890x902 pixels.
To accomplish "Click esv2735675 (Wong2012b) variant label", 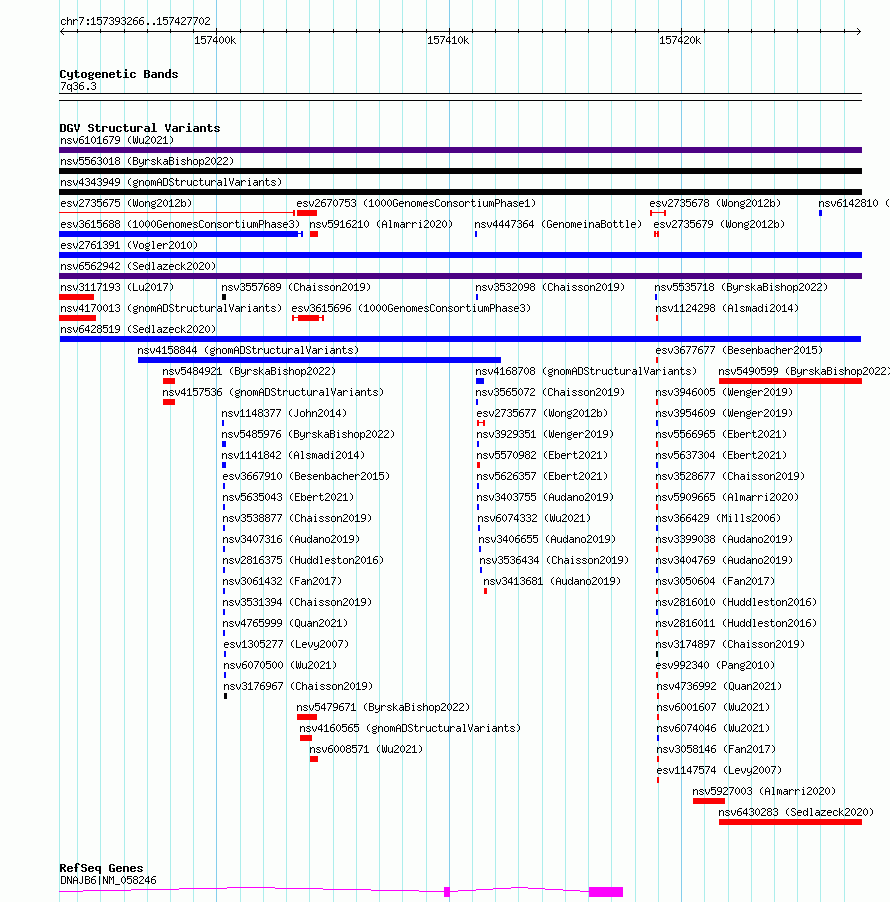I will coord(126,204).
